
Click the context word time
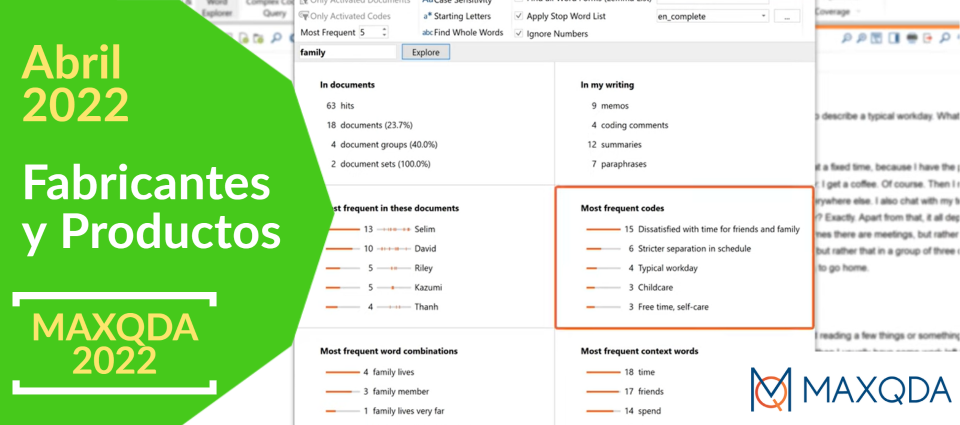[620, 372]
